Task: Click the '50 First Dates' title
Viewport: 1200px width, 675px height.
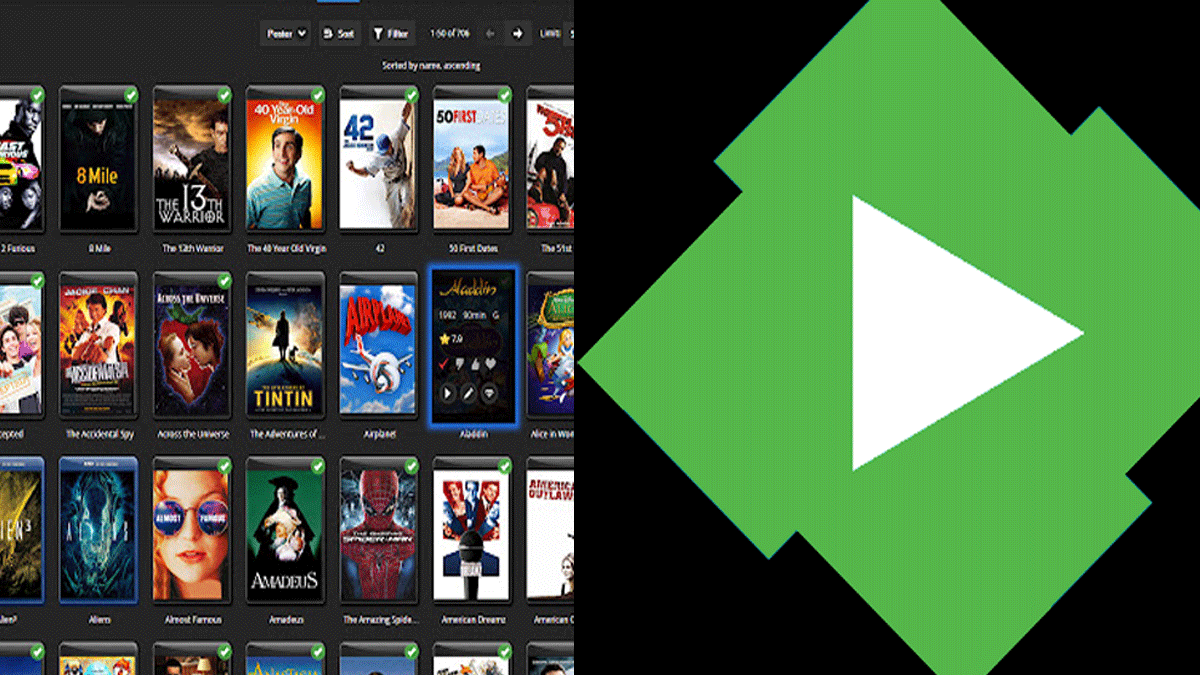Action: point(471,248)
